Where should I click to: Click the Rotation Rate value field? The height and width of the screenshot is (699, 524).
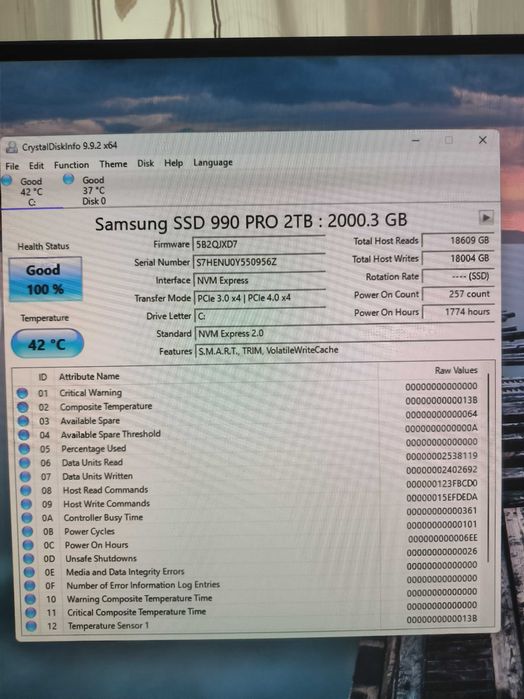tap(458, 276)
